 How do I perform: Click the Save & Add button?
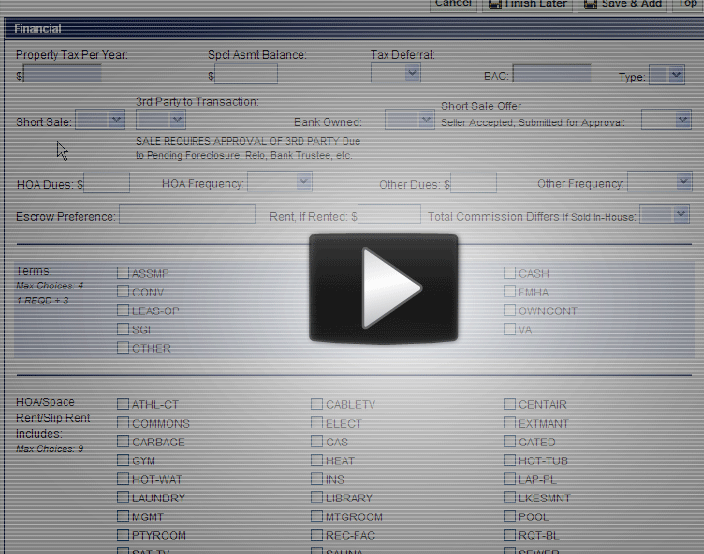(x=622, y=4)
